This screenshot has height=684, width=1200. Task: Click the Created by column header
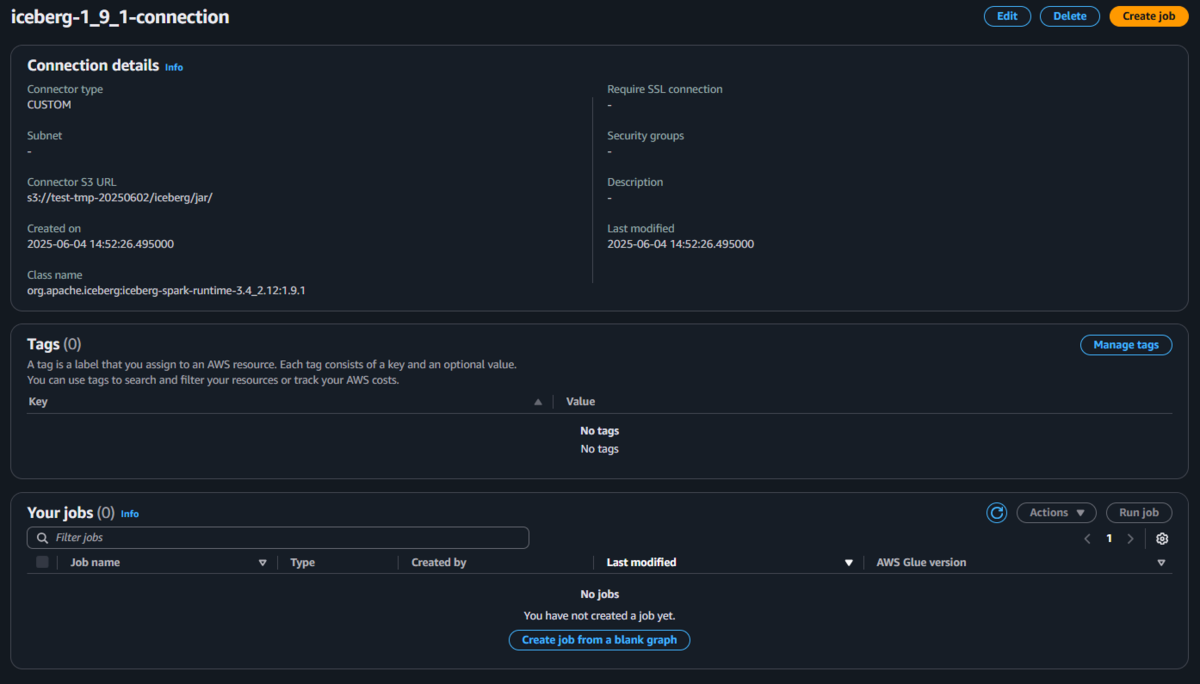pyautogui.click(x=439, y=563)
